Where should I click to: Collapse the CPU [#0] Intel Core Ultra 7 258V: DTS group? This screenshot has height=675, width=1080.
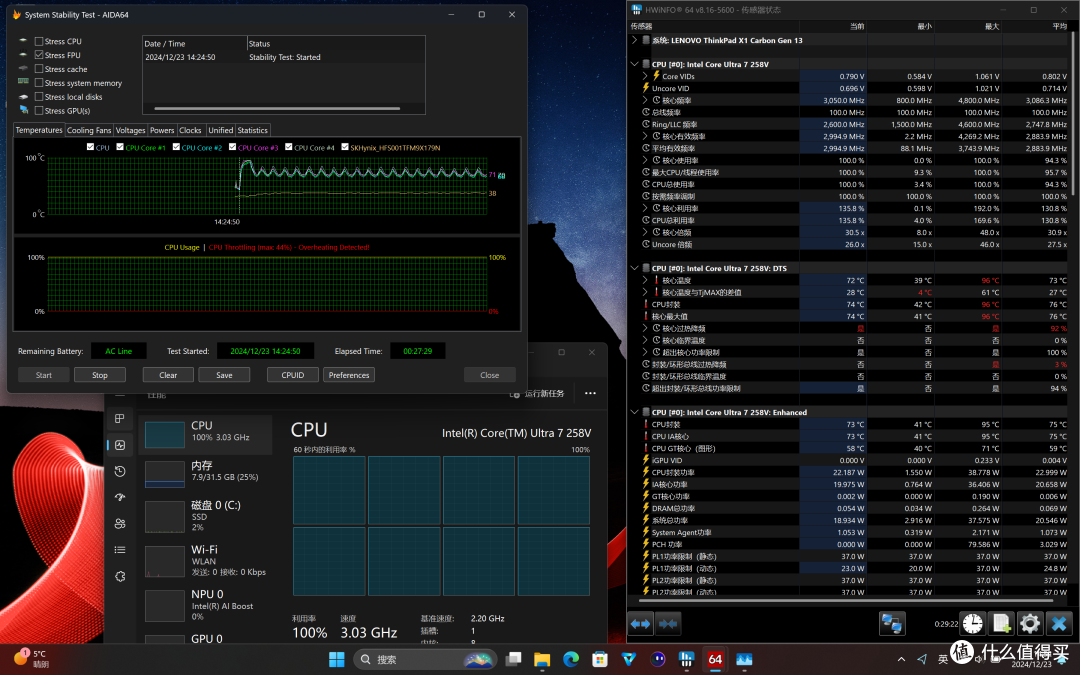pos(635,268)
